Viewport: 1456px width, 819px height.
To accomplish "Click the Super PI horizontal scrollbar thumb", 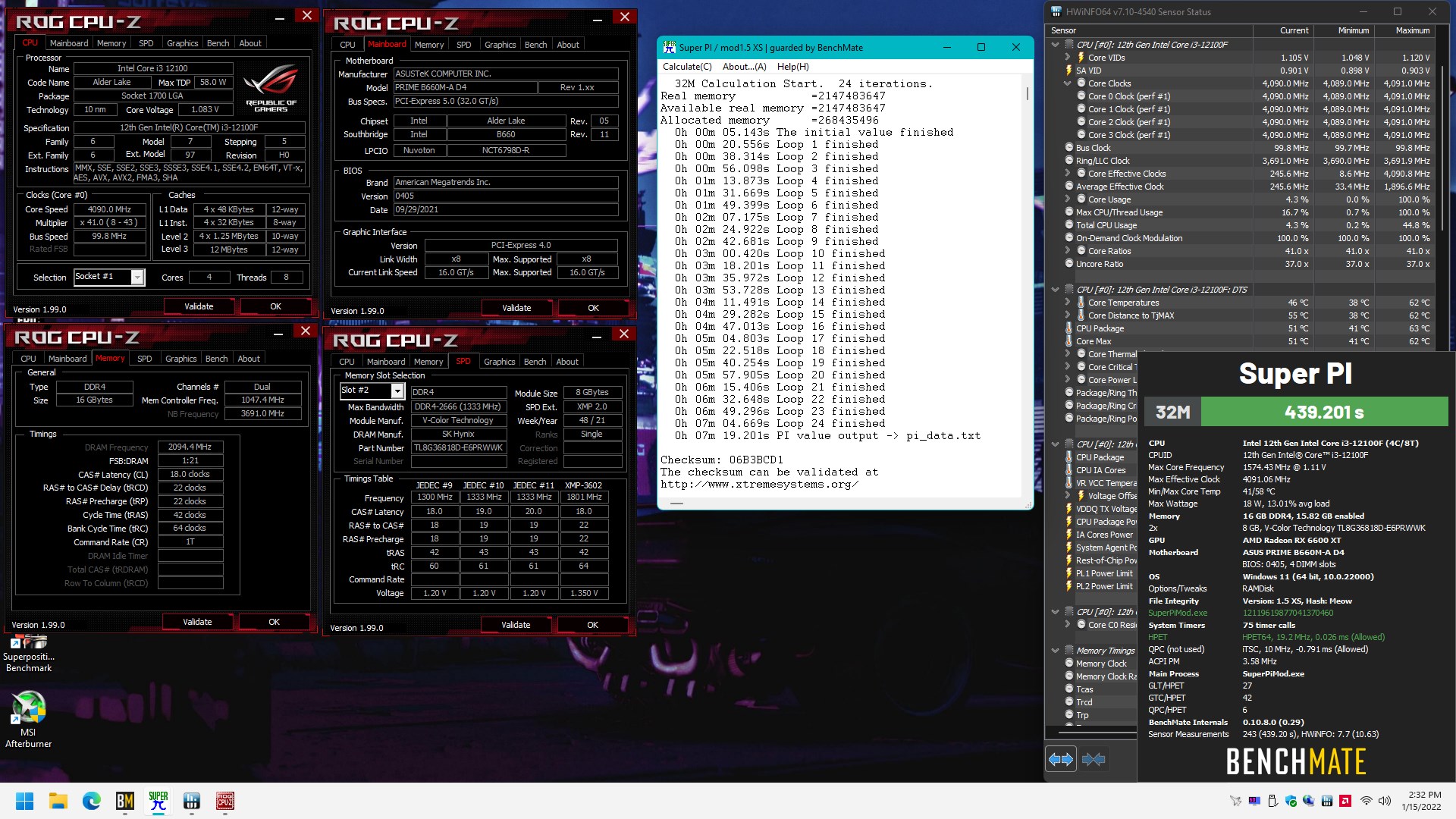I will pos(676,503).
